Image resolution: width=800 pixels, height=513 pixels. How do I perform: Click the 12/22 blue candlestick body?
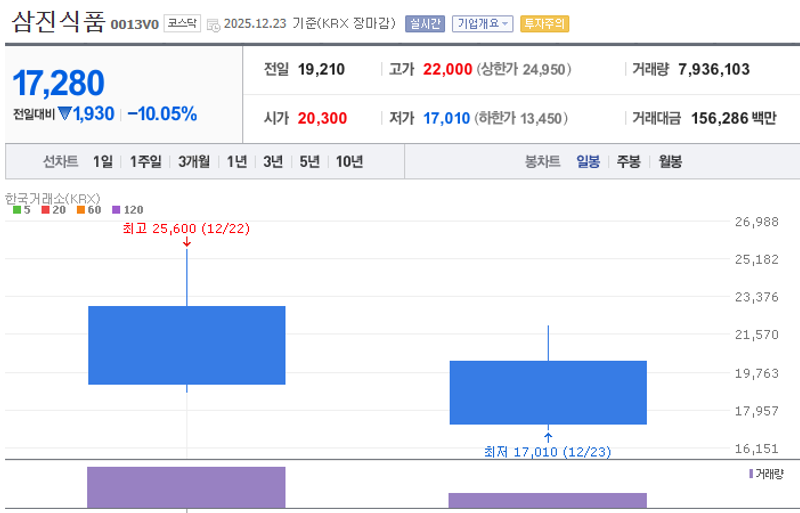coord(187,345)
